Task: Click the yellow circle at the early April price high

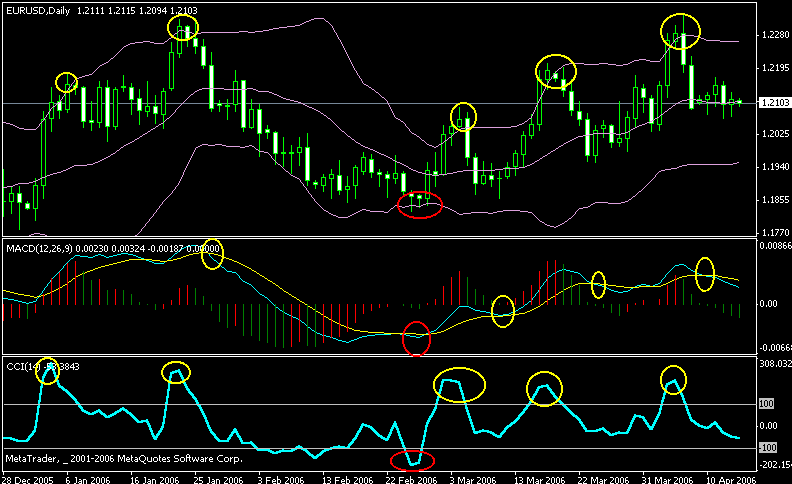Action: (x=680, y=31)
